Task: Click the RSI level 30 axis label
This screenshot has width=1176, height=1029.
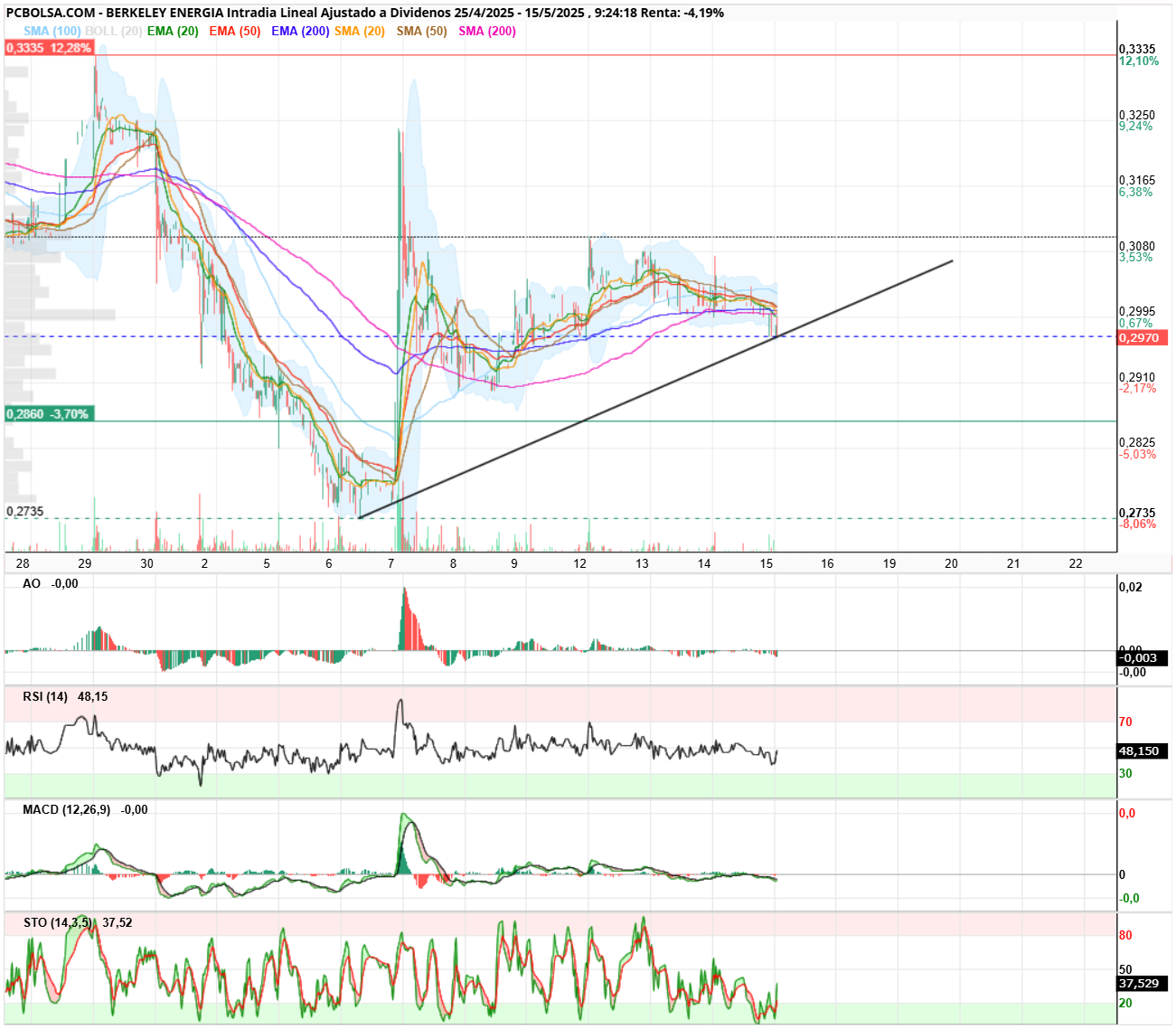Action: pyautogui.click(x=1125, y=773)
